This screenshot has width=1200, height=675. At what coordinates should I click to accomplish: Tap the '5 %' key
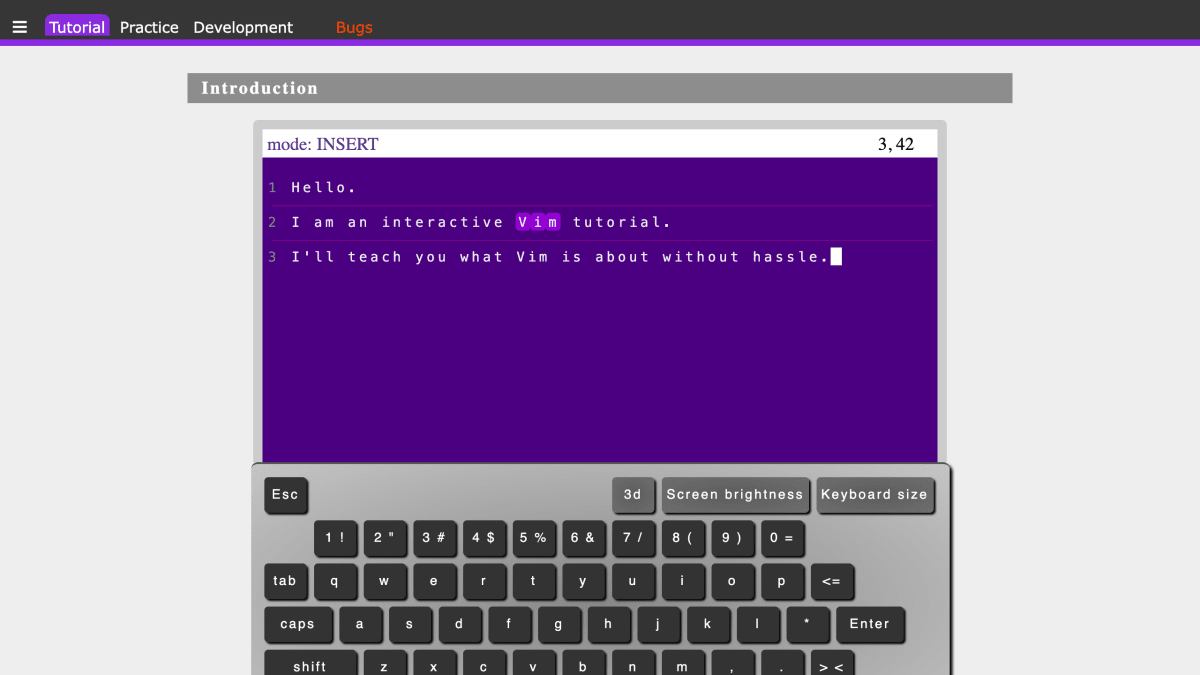coord(534,538)
